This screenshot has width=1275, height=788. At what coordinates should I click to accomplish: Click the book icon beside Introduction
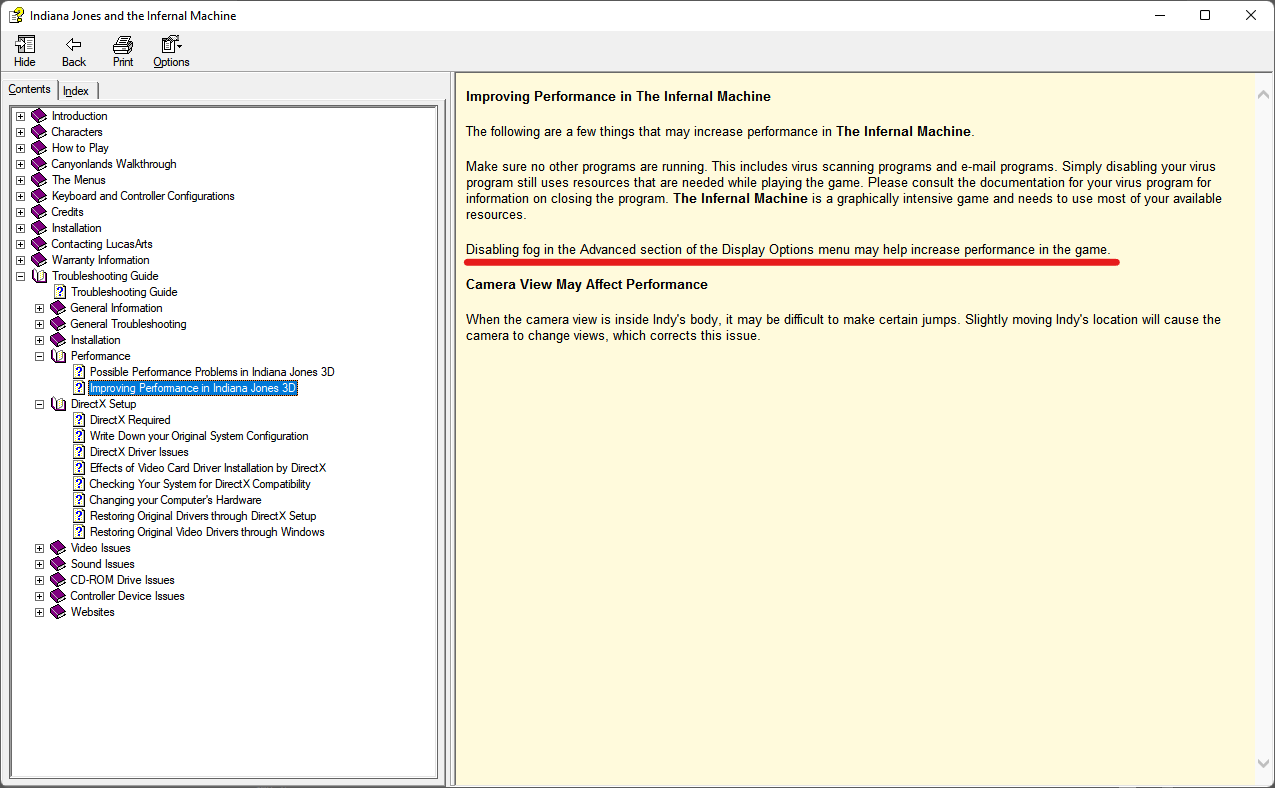point(39,116)
